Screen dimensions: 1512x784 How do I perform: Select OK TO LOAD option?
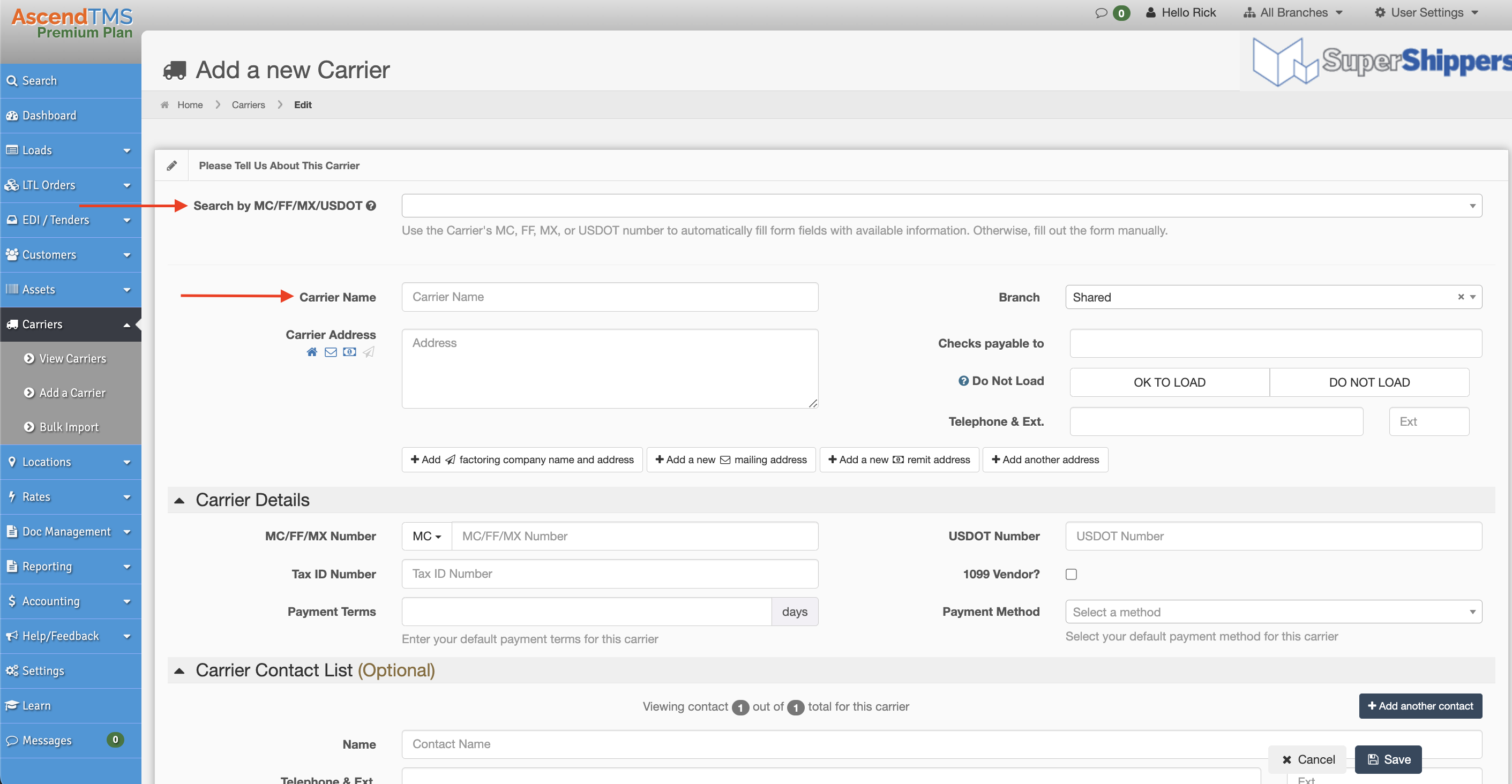coord(1169,382)
